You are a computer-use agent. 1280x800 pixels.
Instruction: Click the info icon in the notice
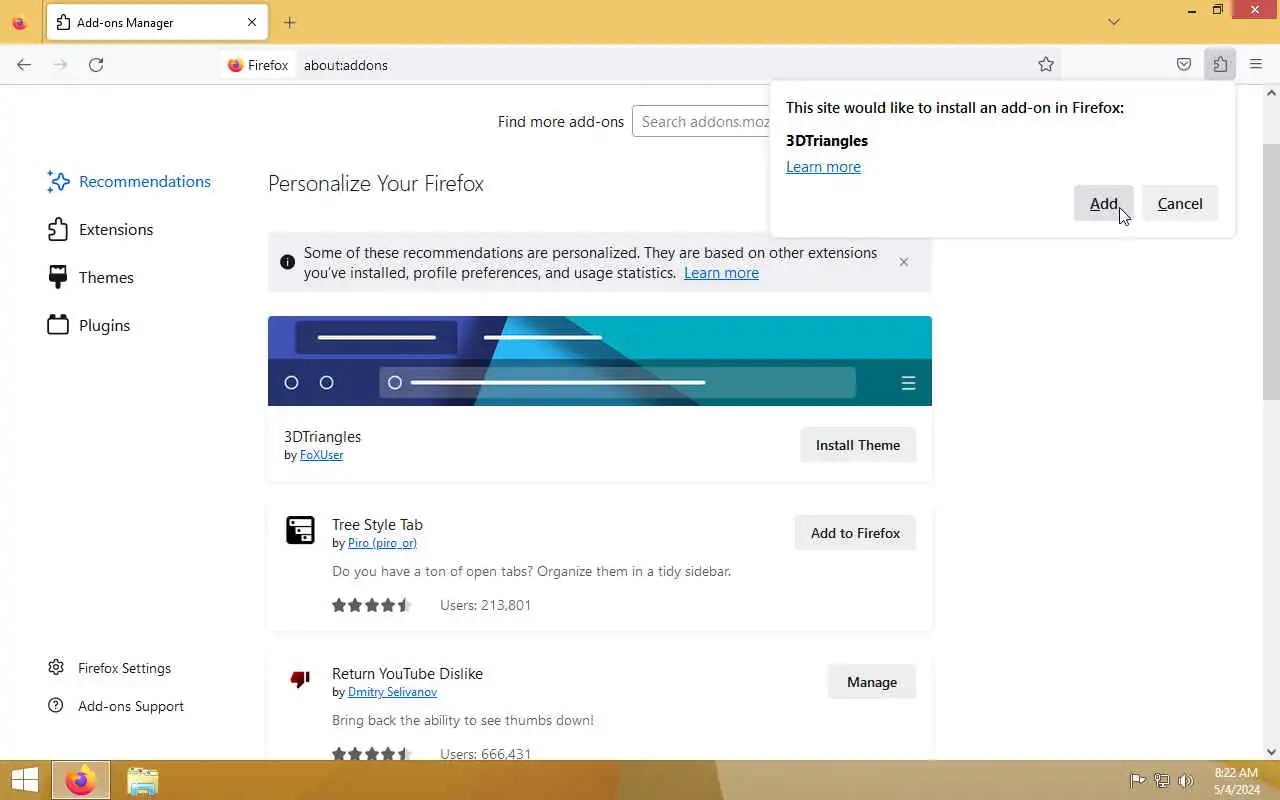pos(287,262)
